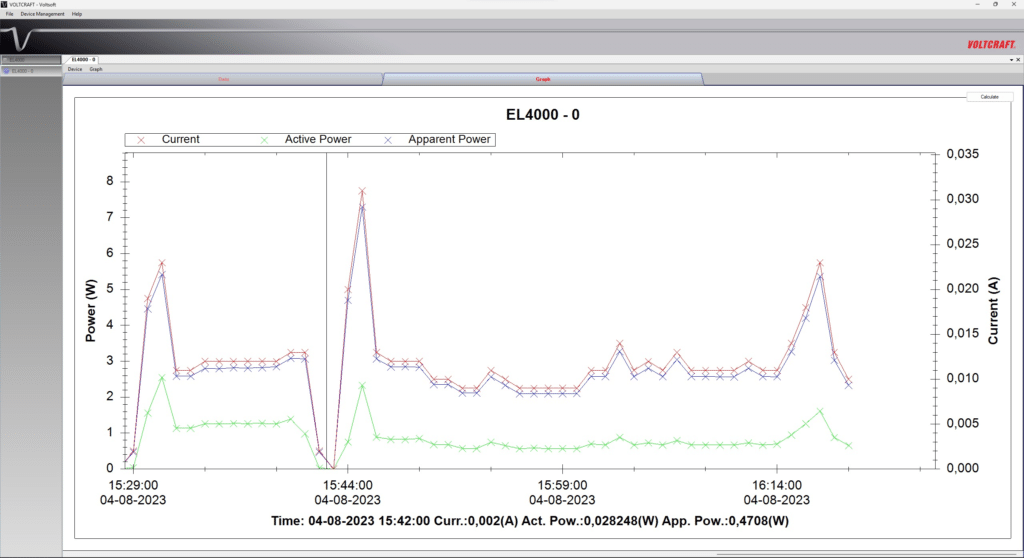The height and width of the screenshot is (558, 1024).
Task: Open the Graph submenu under the document tab
Action: click(x=96, y=69)
